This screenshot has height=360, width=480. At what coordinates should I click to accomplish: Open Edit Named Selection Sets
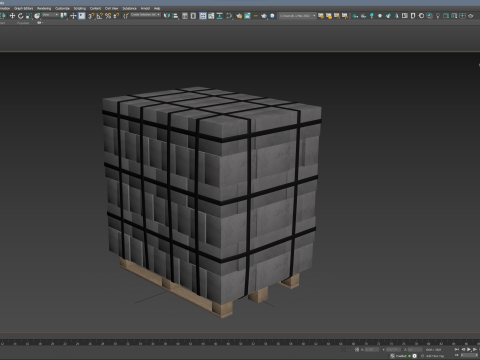click(x=126, y=16)
